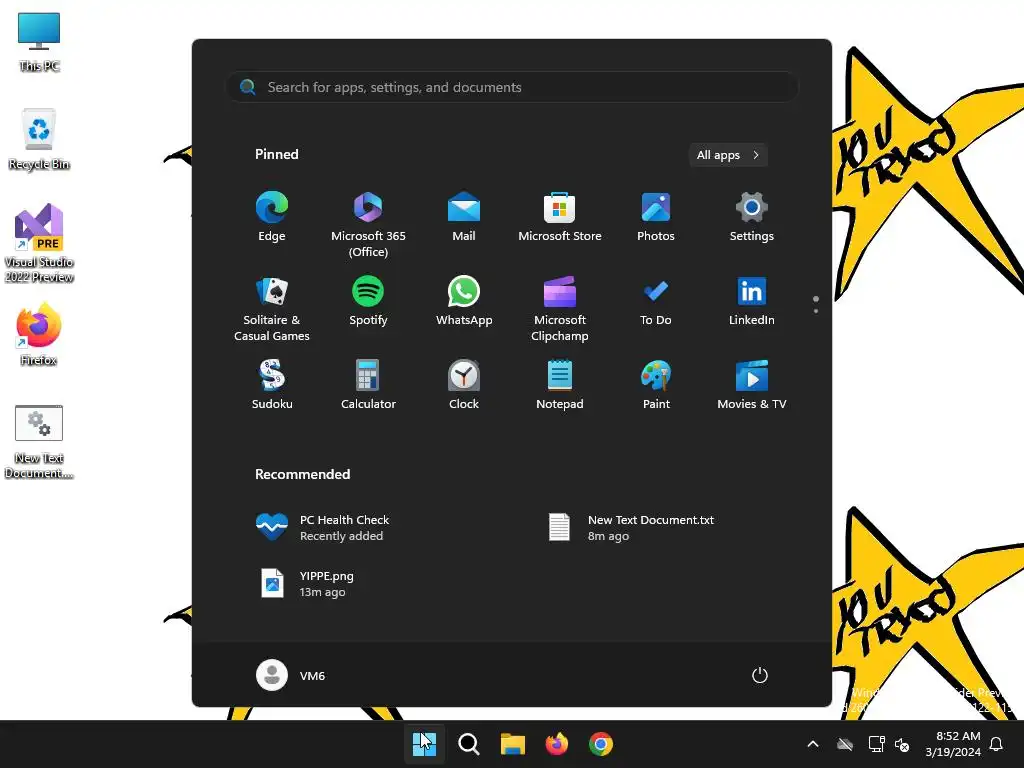Click the muted volume tray icon
This screenshot has height=768, width=1024.
pos(902,744)
